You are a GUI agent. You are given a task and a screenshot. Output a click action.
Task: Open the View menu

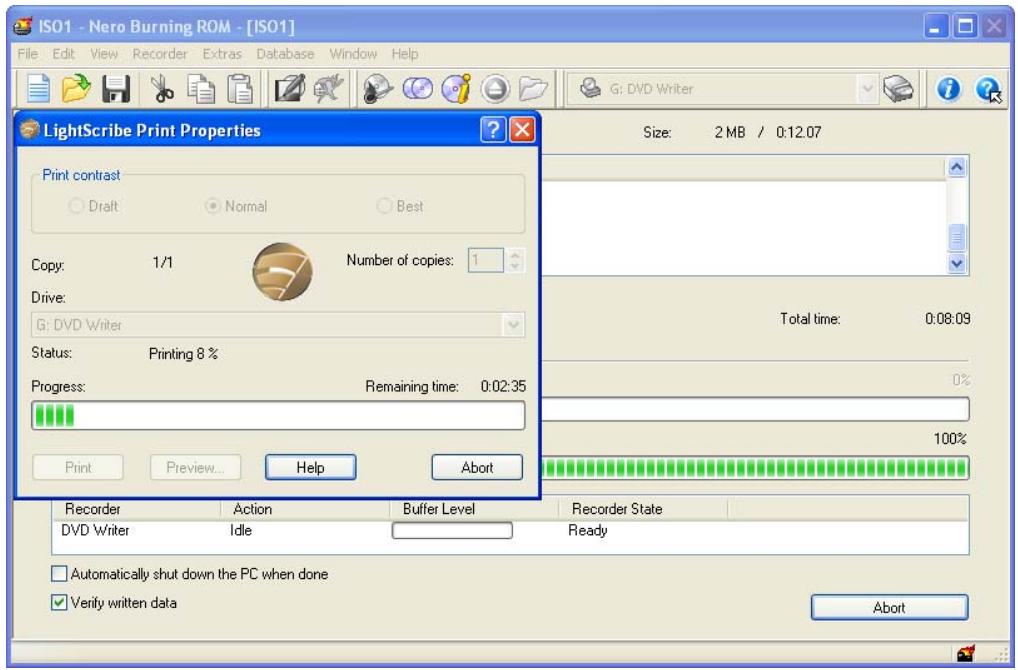coord(104,54)
